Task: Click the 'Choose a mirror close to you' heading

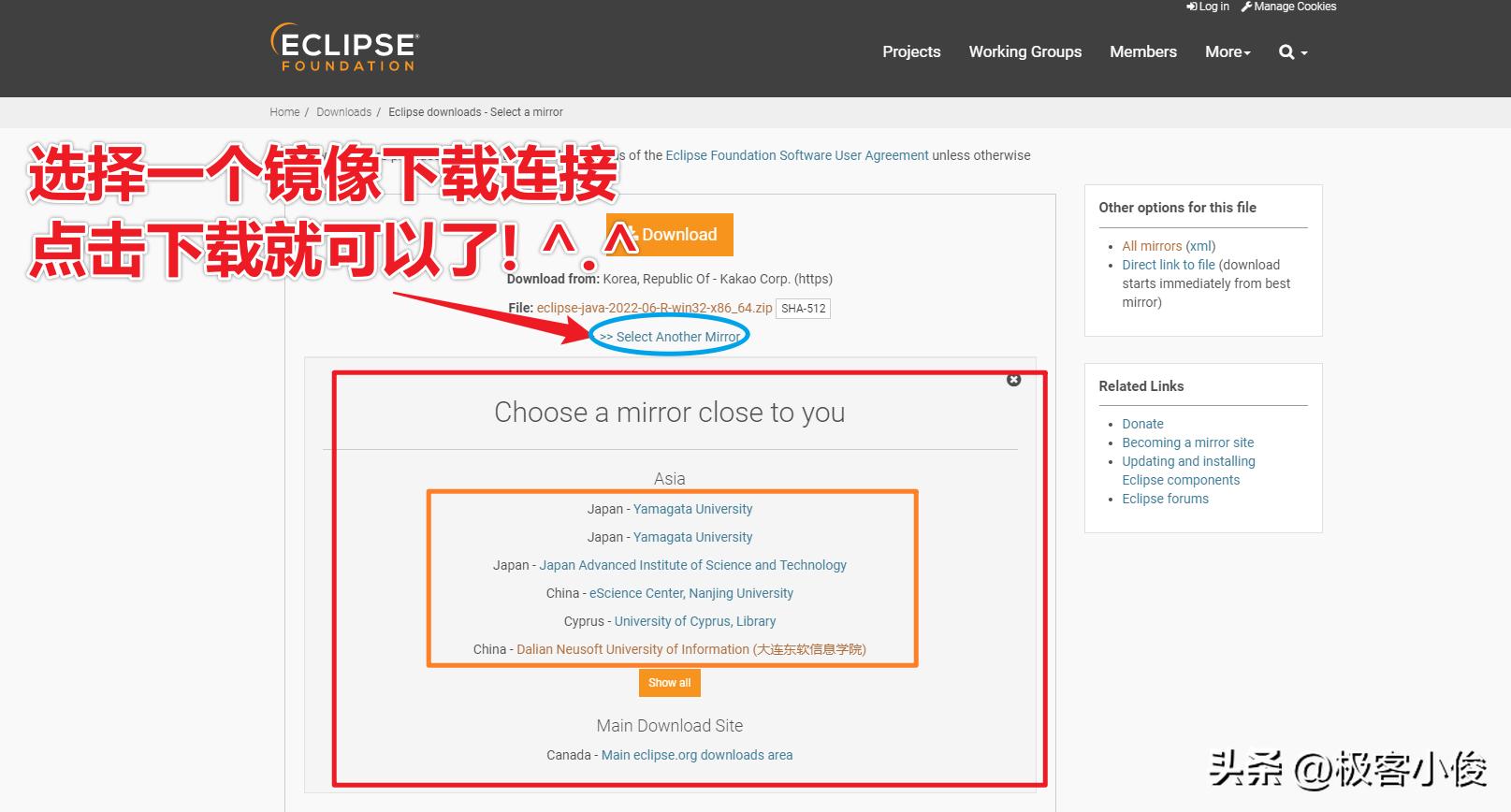Action: 670,413
